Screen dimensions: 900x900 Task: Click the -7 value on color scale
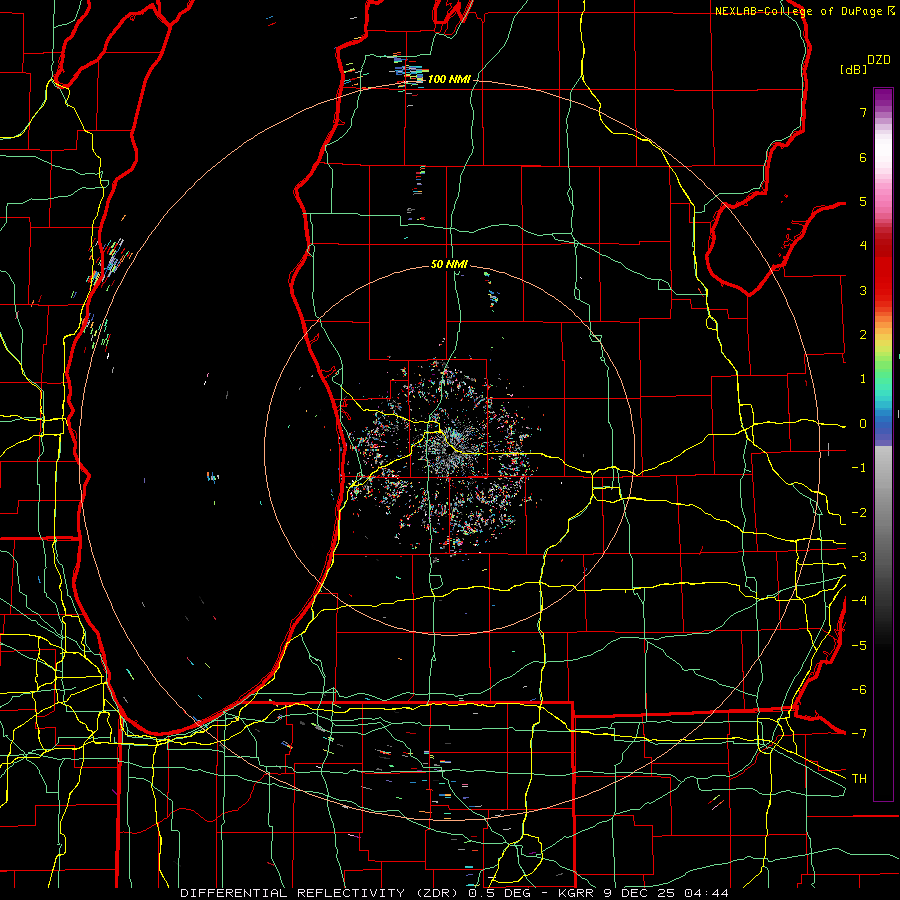(x=859, y=734)
